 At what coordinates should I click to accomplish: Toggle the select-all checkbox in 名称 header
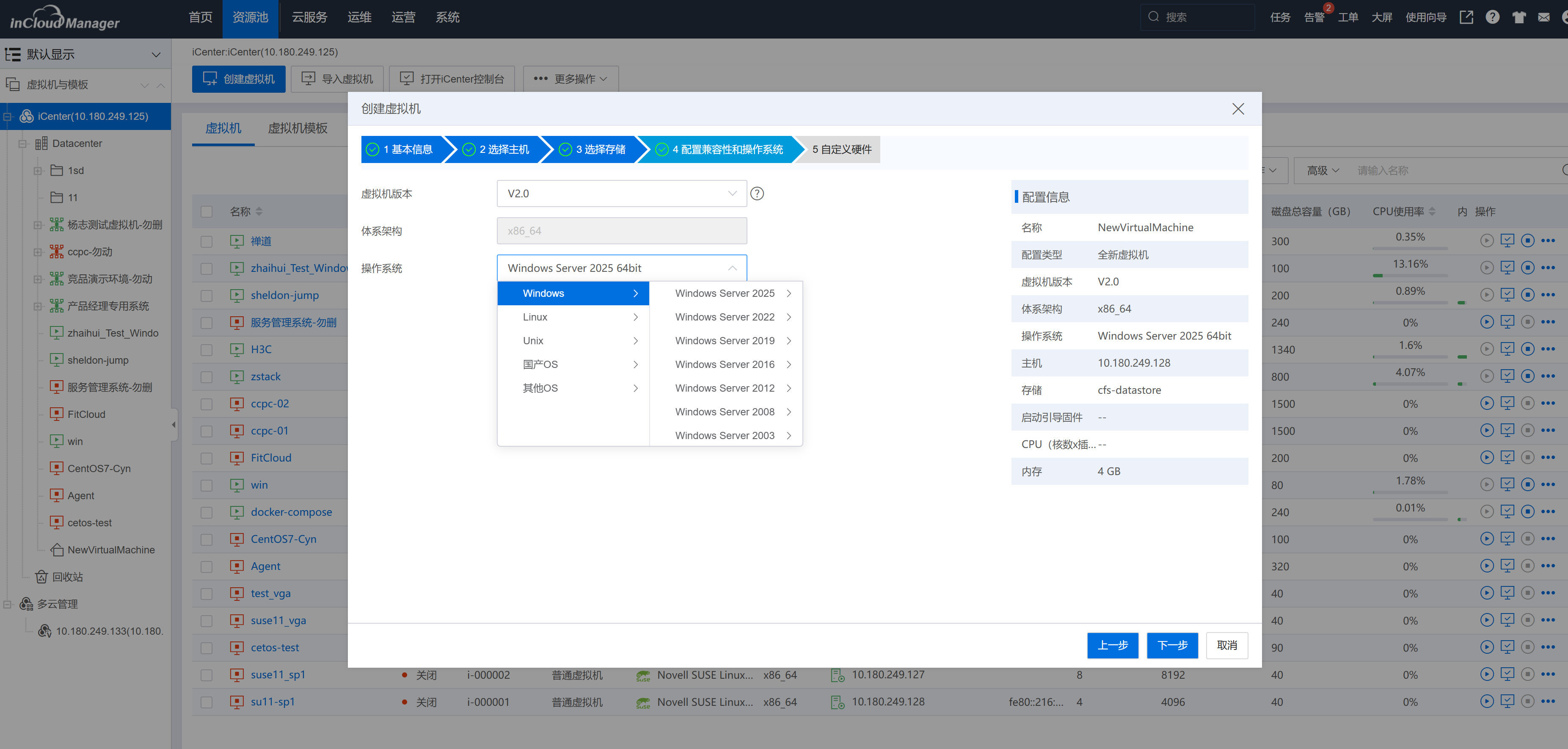pyautogui.click(x=207, y=211)
